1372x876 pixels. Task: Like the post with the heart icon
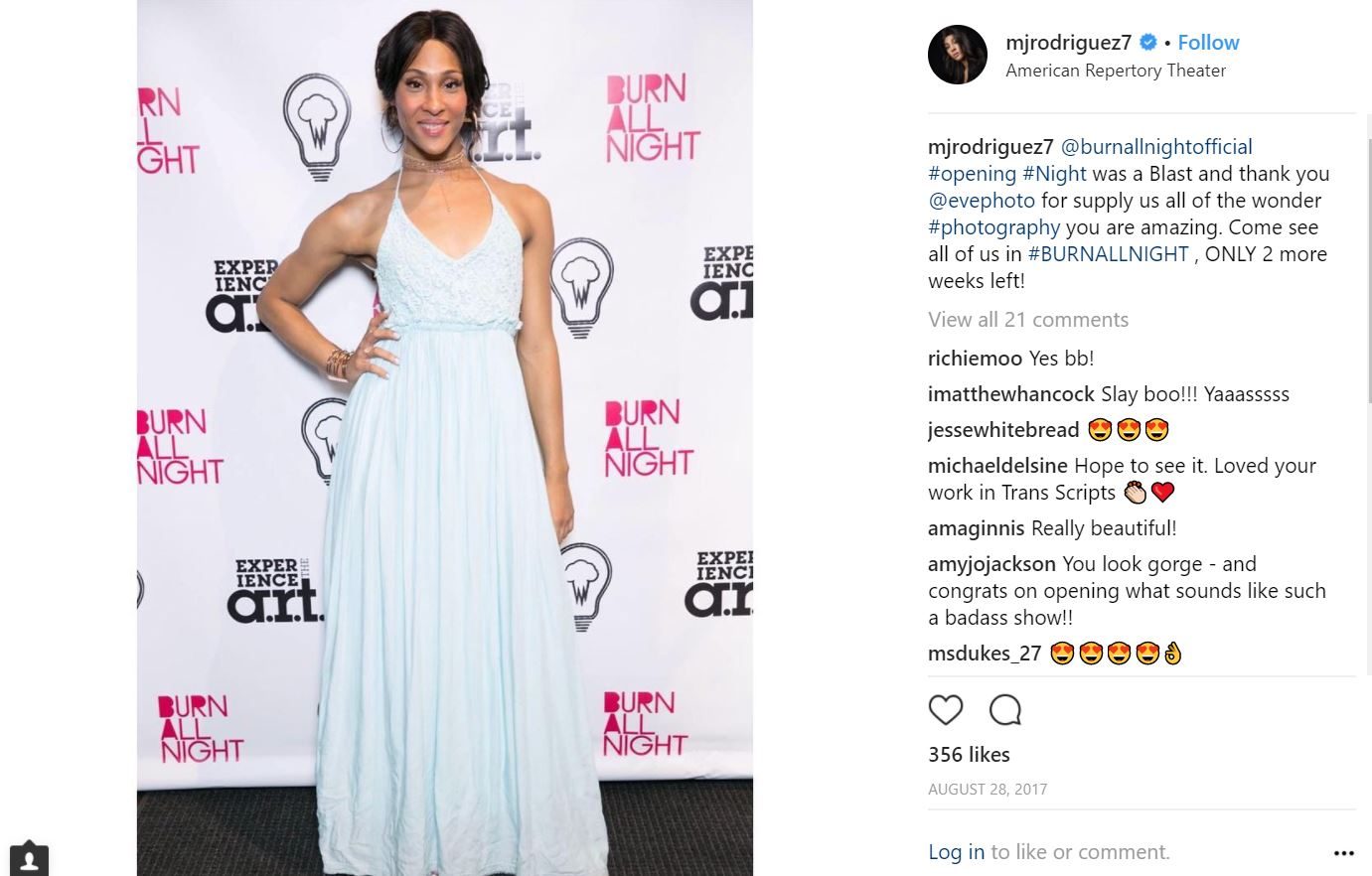[x=946, y=710]
